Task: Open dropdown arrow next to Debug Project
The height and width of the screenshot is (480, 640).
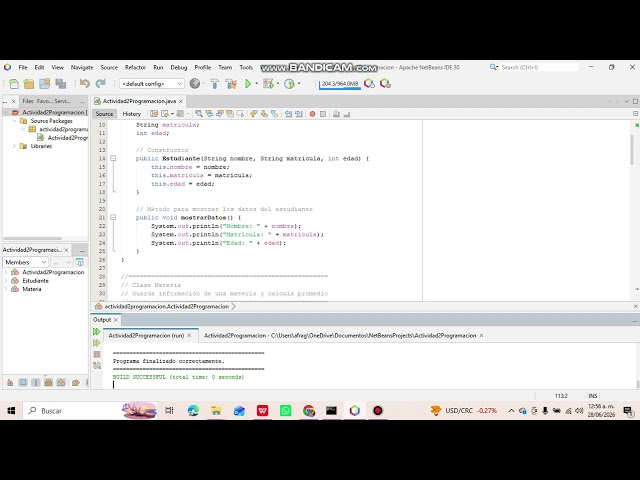Action: tap(278, 84)
